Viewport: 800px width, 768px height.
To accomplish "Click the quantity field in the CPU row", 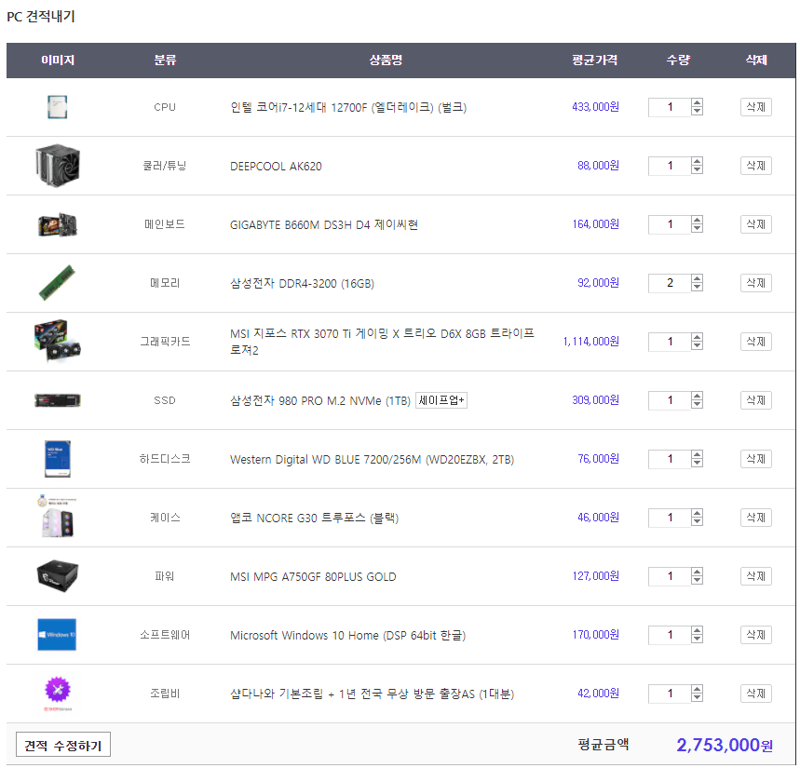I will 669,107.
